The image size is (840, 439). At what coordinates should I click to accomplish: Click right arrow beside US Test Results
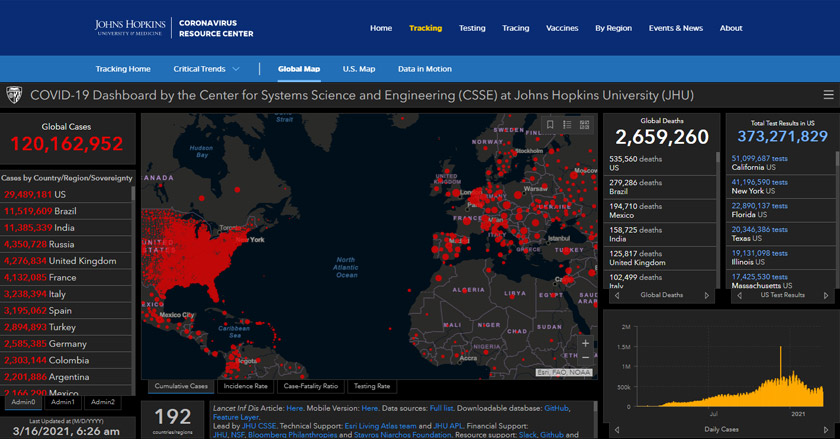click(x=826, y=295)
